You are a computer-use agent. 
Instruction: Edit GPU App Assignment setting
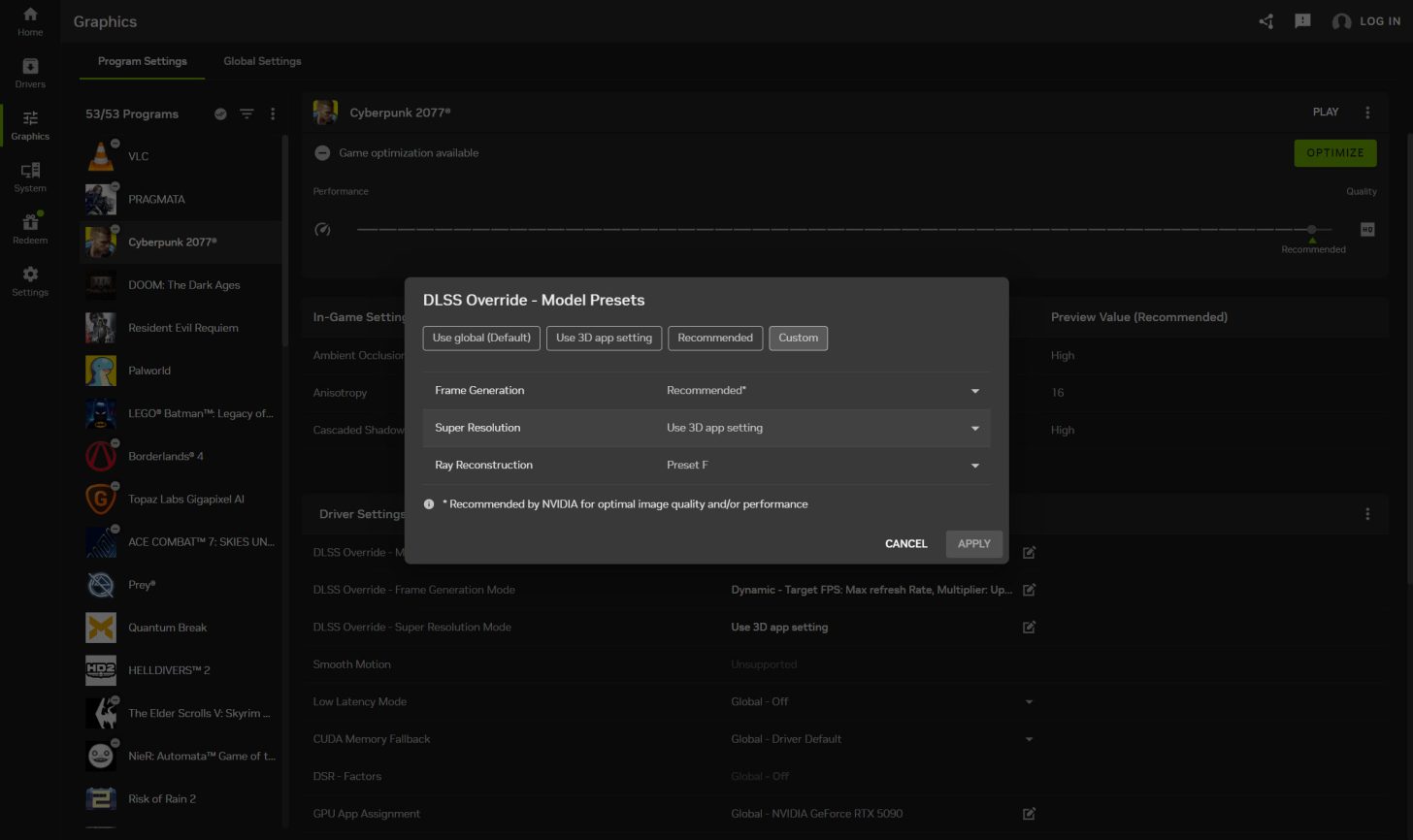(1029, 814)
